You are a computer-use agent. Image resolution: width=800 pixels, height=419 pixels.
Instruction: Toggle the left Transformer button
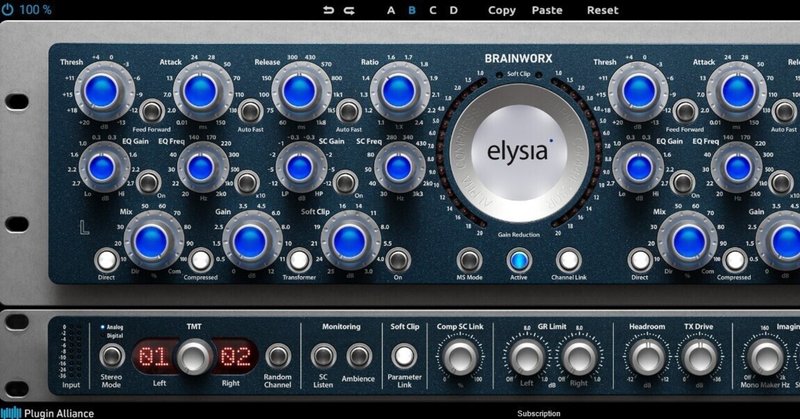coord(299,260)
